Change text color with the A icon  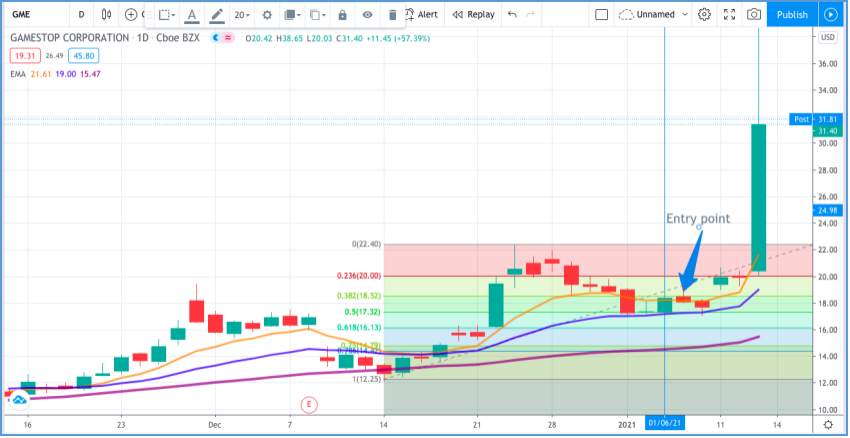[191, 15]
